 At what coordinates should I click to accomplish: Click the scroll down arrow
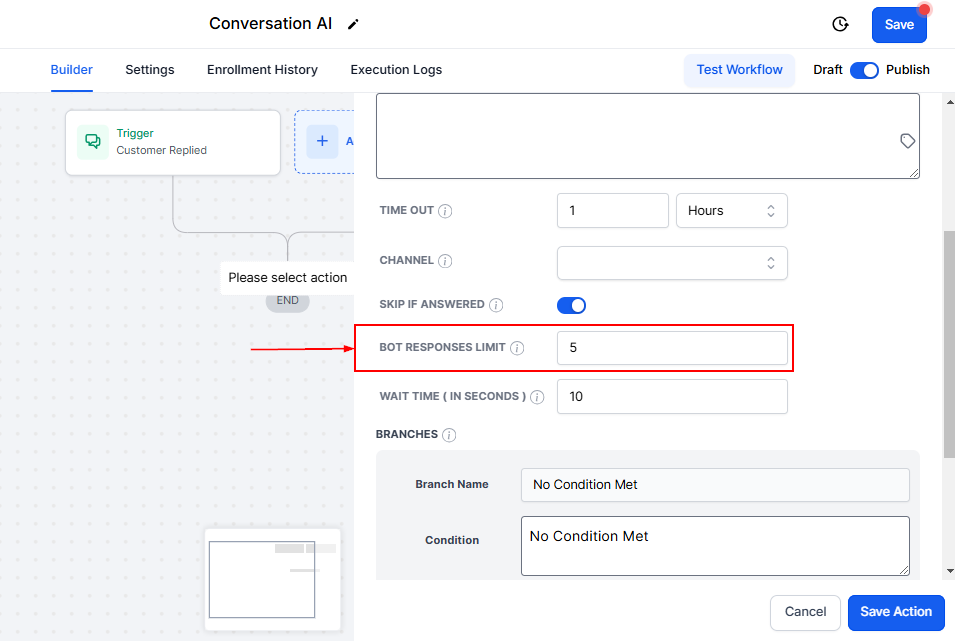tap(950, 572)
